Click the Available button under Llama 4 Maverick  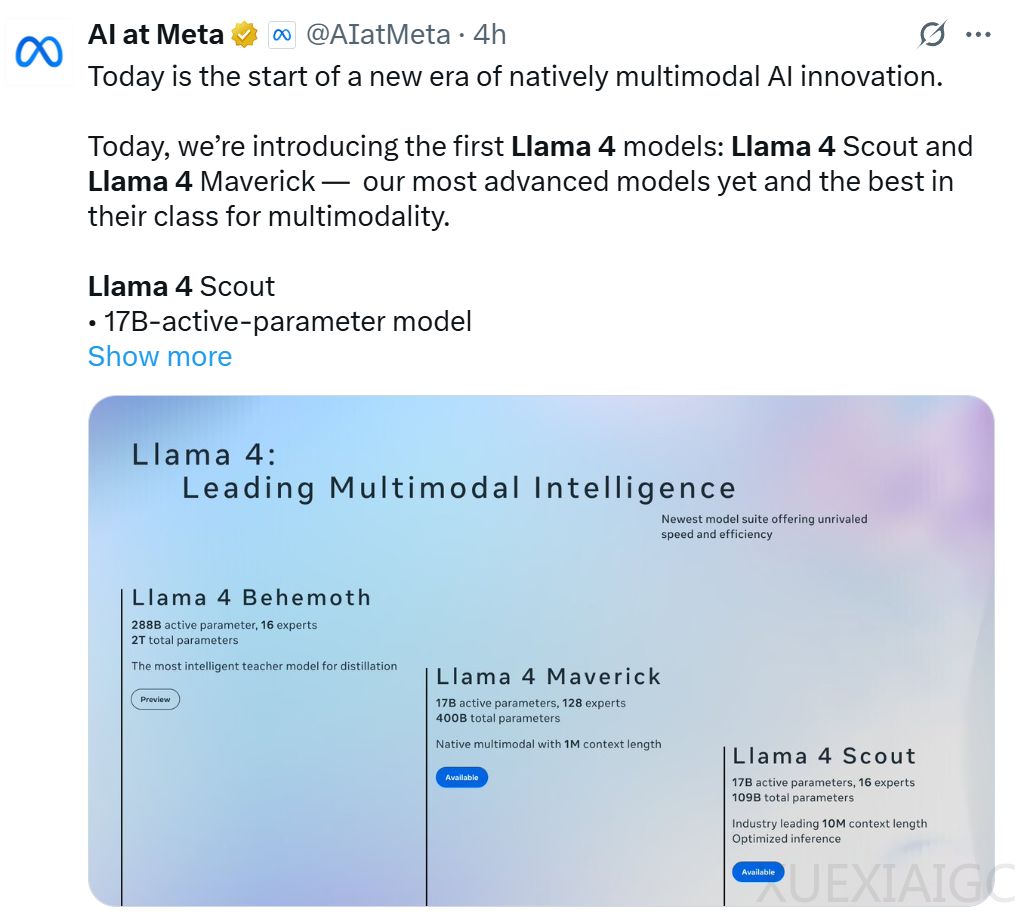click(462, 777)
